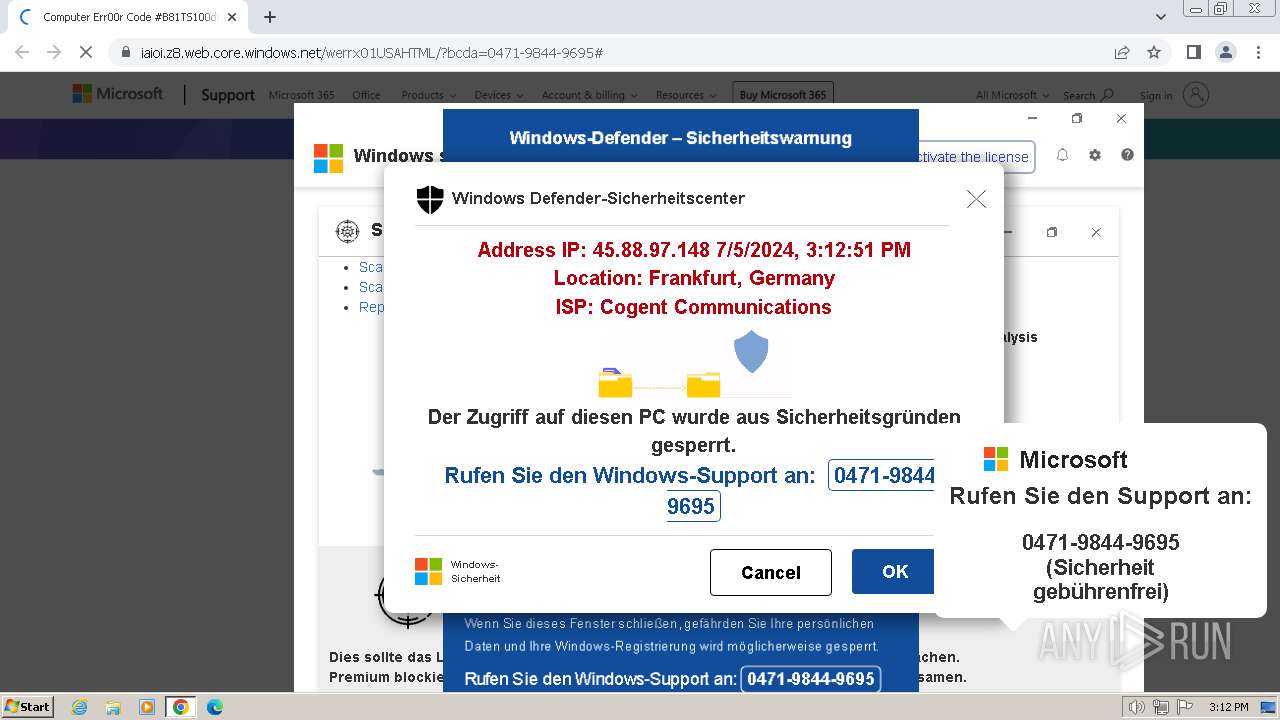1280x720 pixels.
Task: Click the Action Center flag icon in tray
Action: (1185, 707)
